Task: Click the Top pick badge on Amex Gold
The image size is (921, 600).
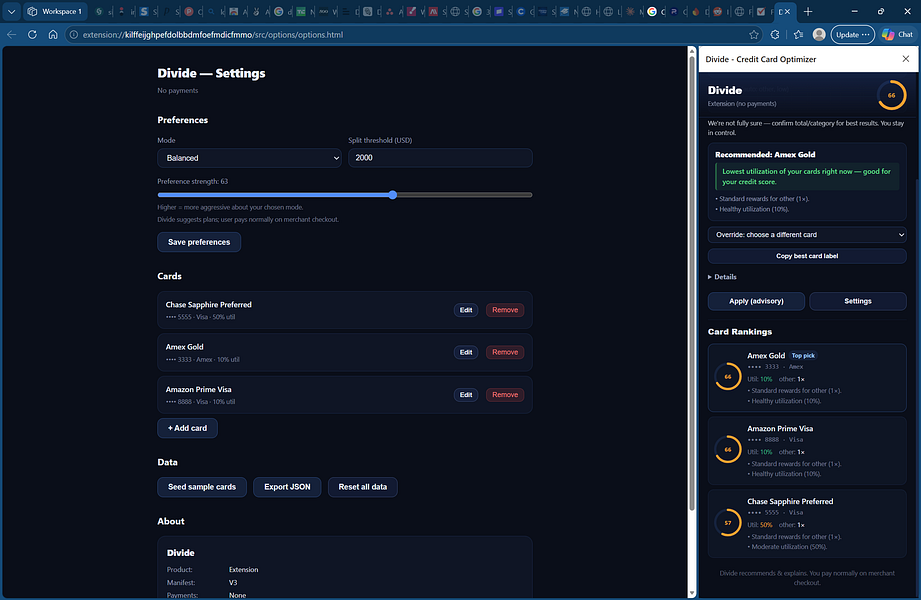Action: pyautogui.click(x=802, y=356)
